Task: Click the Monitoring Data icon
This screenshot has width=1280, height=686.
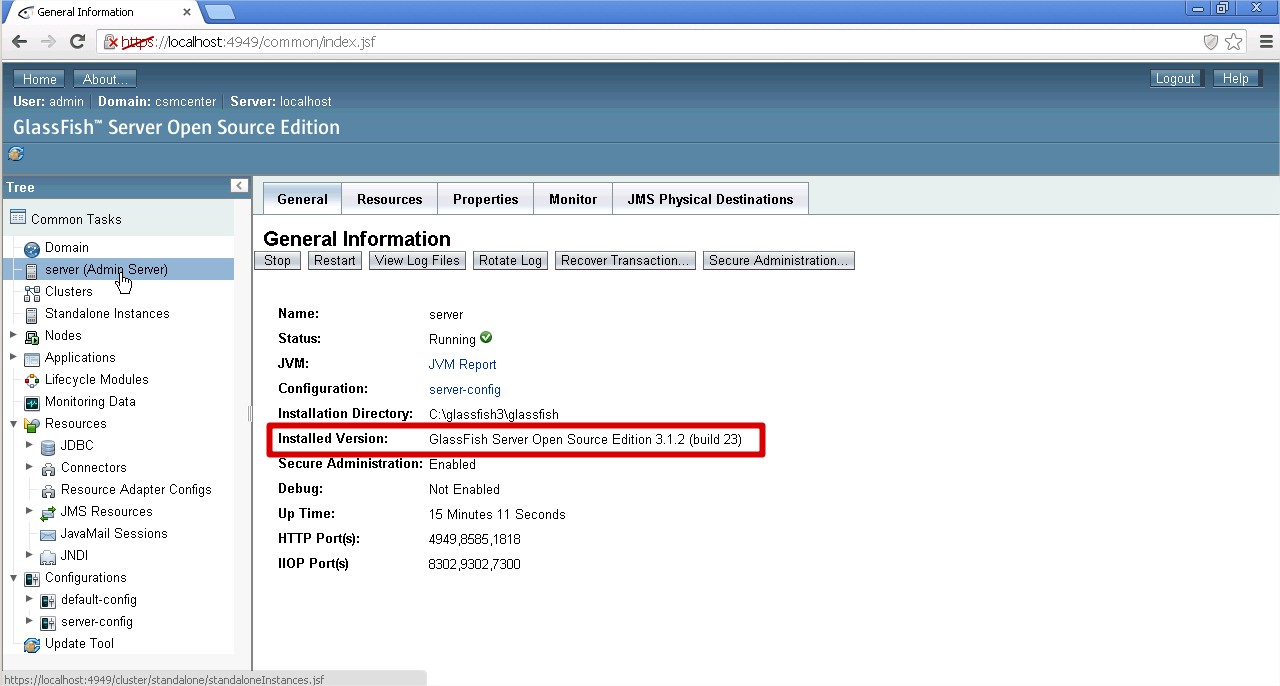Action: (x=30, y=401)
